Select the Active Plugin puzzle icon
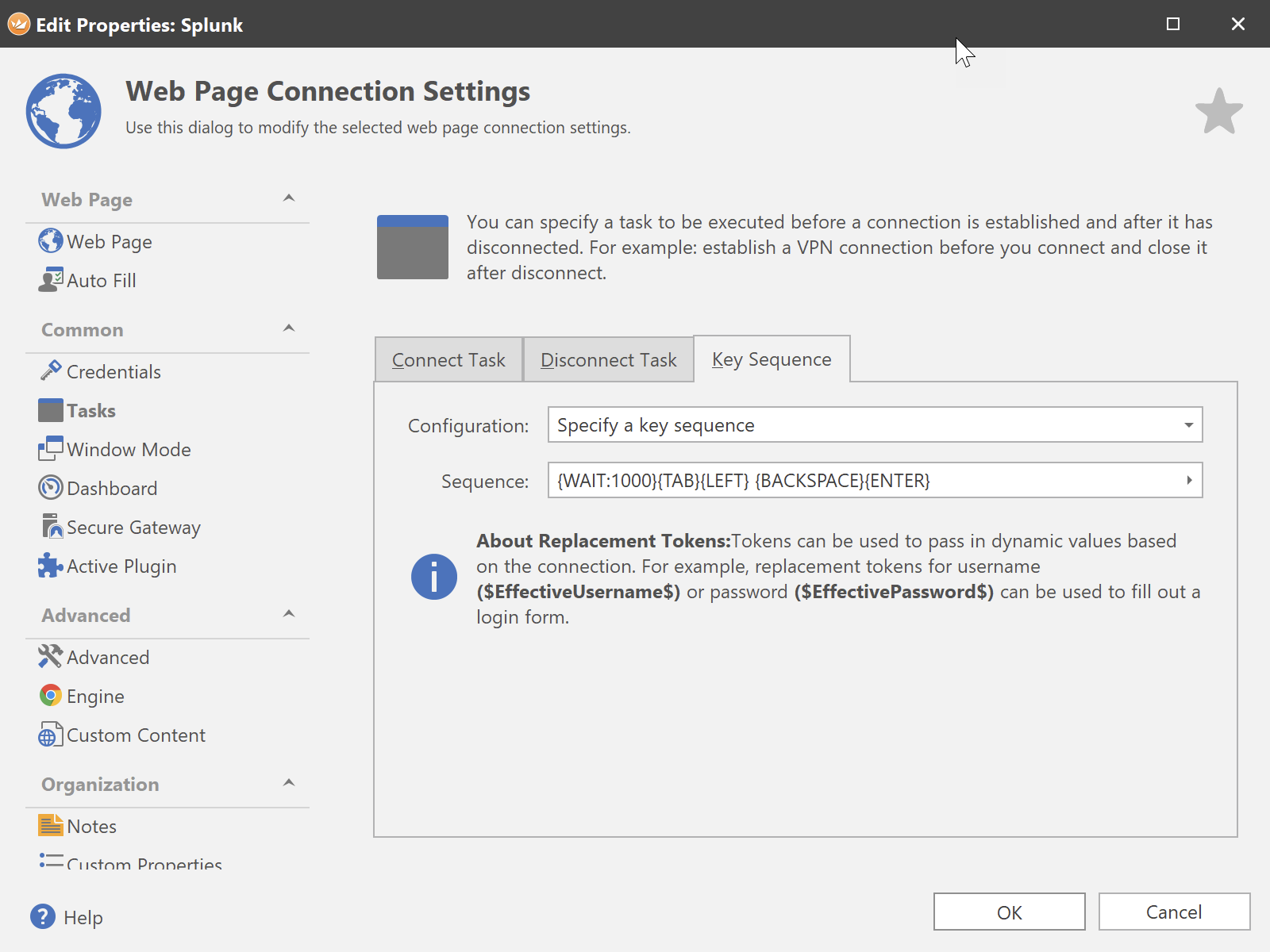 coord(51,566)
